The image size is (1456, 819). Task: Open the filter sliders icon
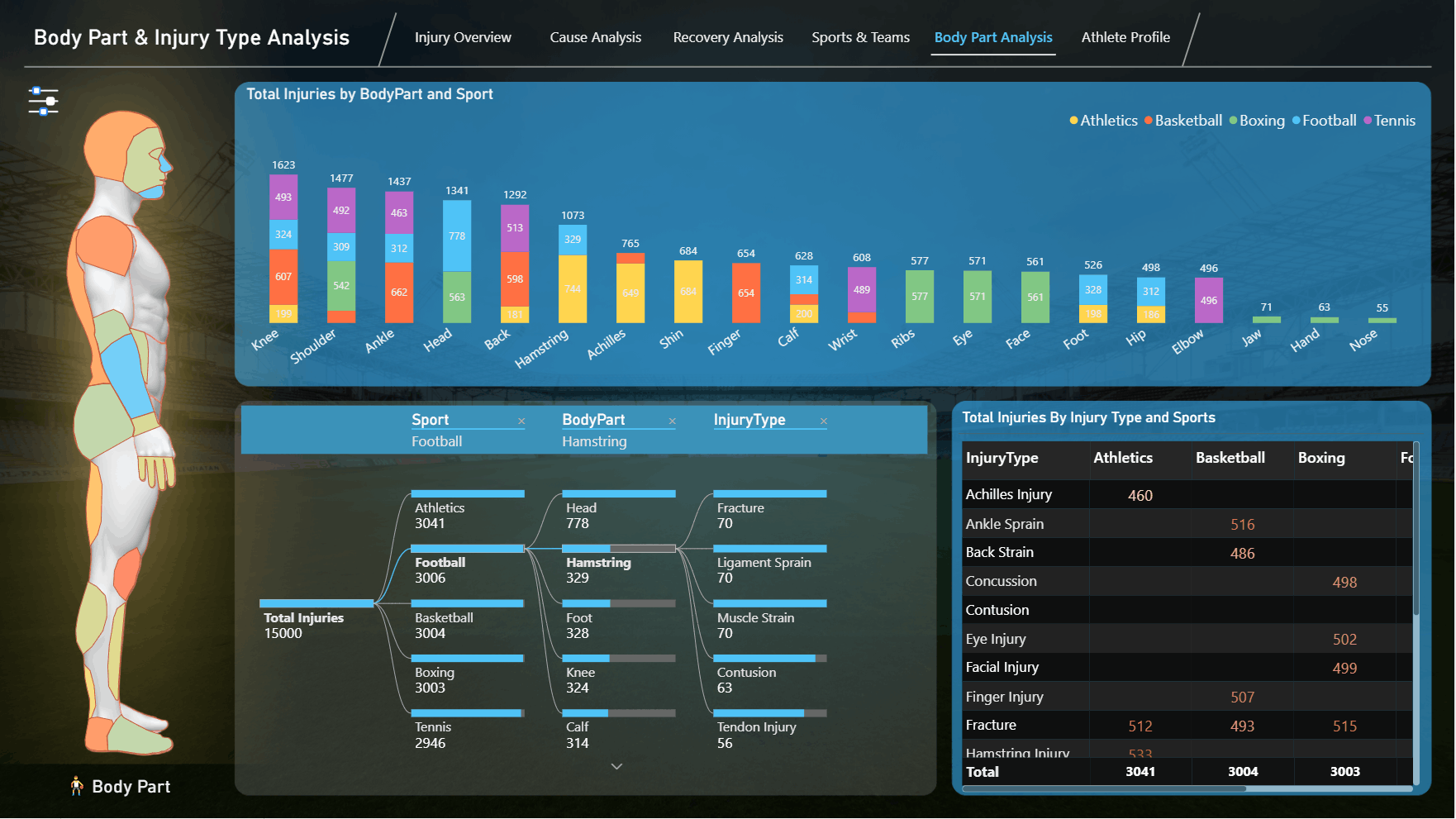coord(43,101)
